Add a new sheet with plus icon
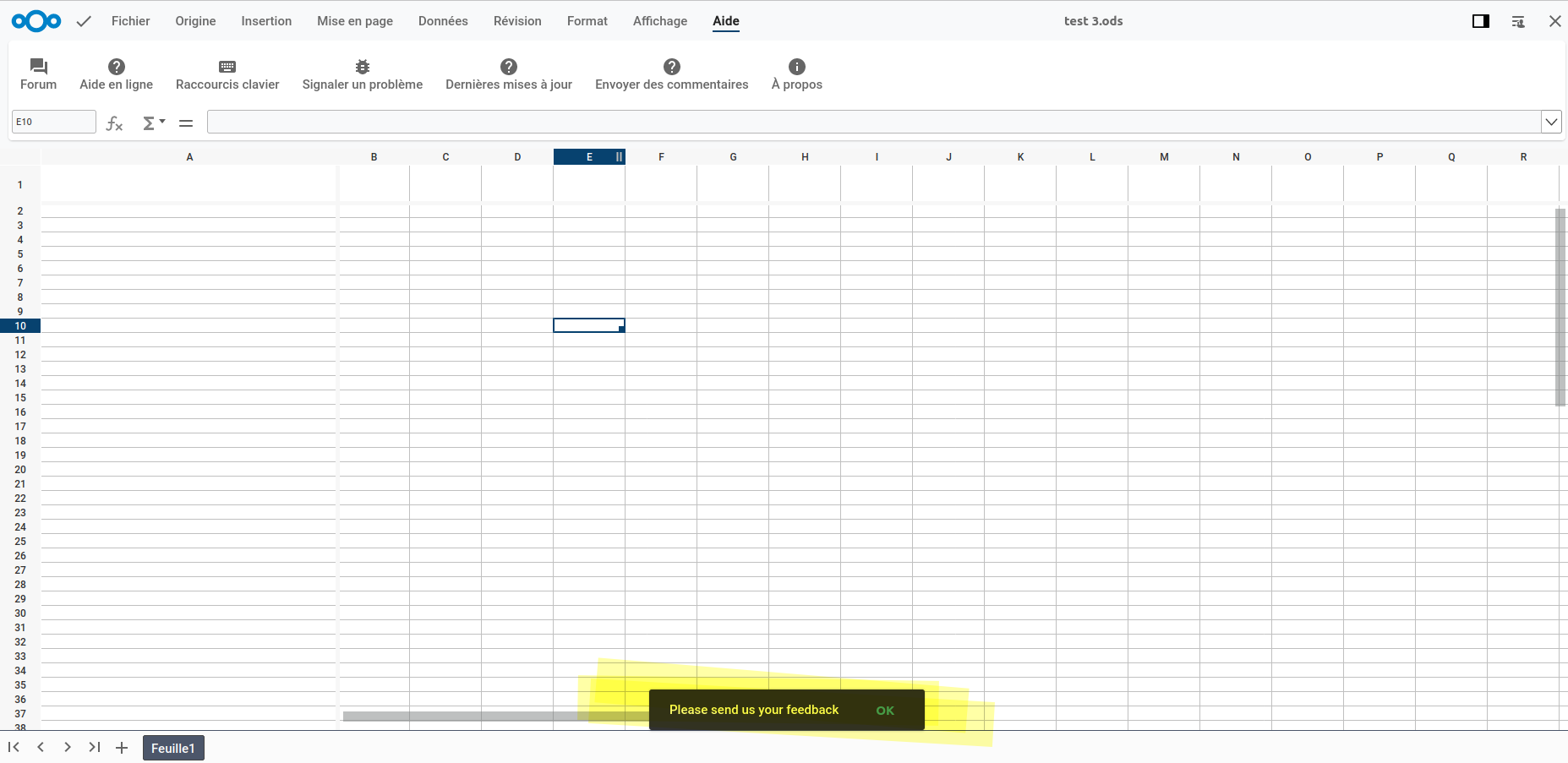 pos(122,748)
